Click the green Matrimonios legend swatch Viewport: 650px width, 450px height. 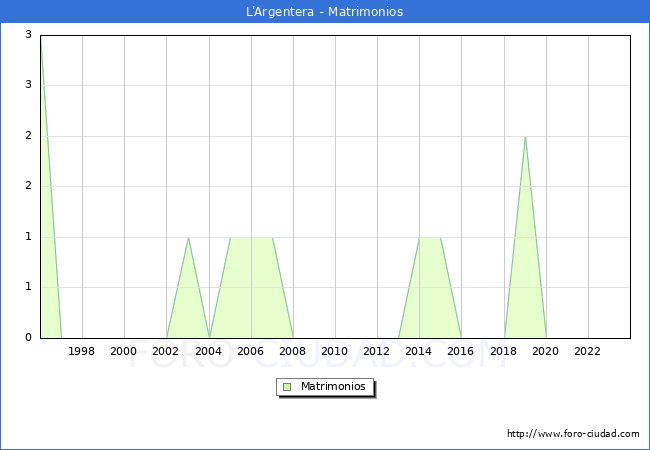click(x=287, y=387)
